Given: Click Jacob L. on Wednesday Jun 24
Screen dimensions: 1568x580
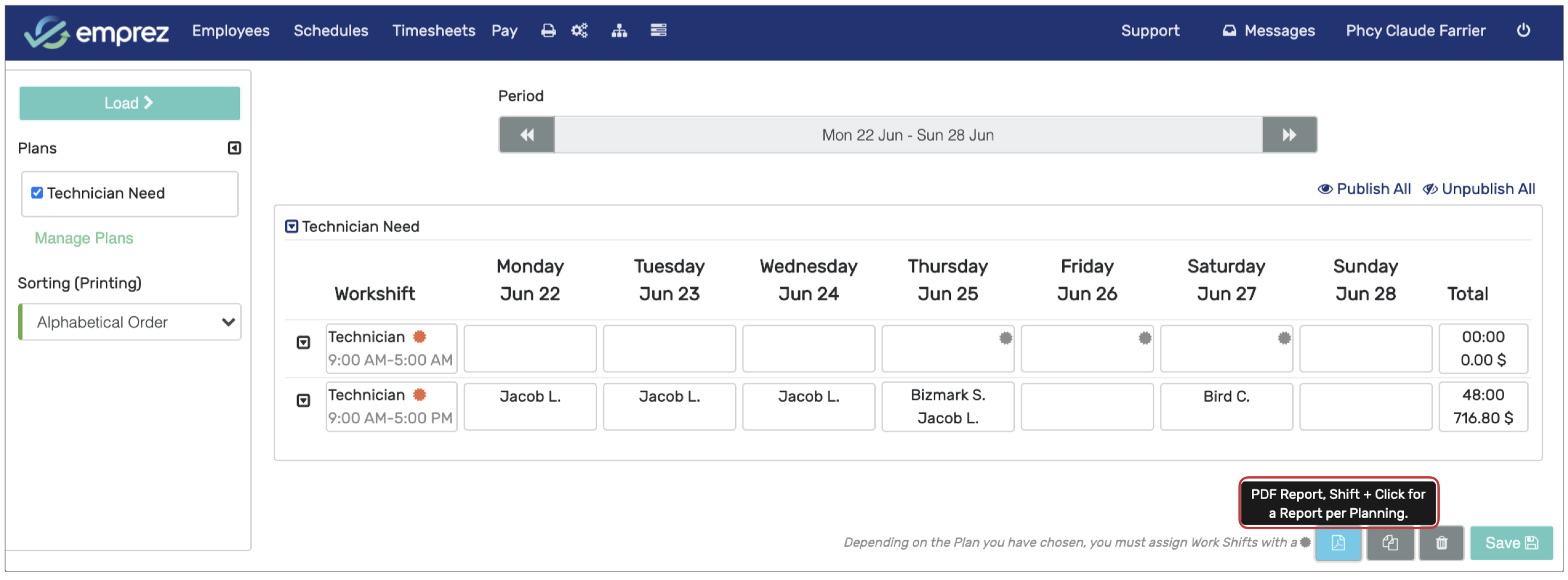Looking at the screenshot, I should pos(809,397).
